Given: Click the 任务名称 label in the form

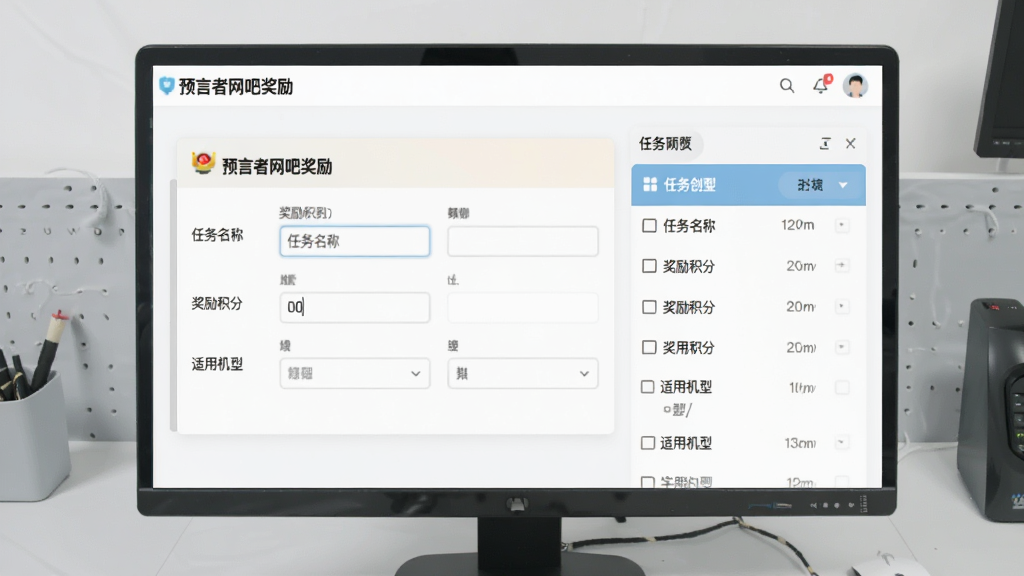Looking at the screenshot, I should pyautogui.click(x=217, y=235).
